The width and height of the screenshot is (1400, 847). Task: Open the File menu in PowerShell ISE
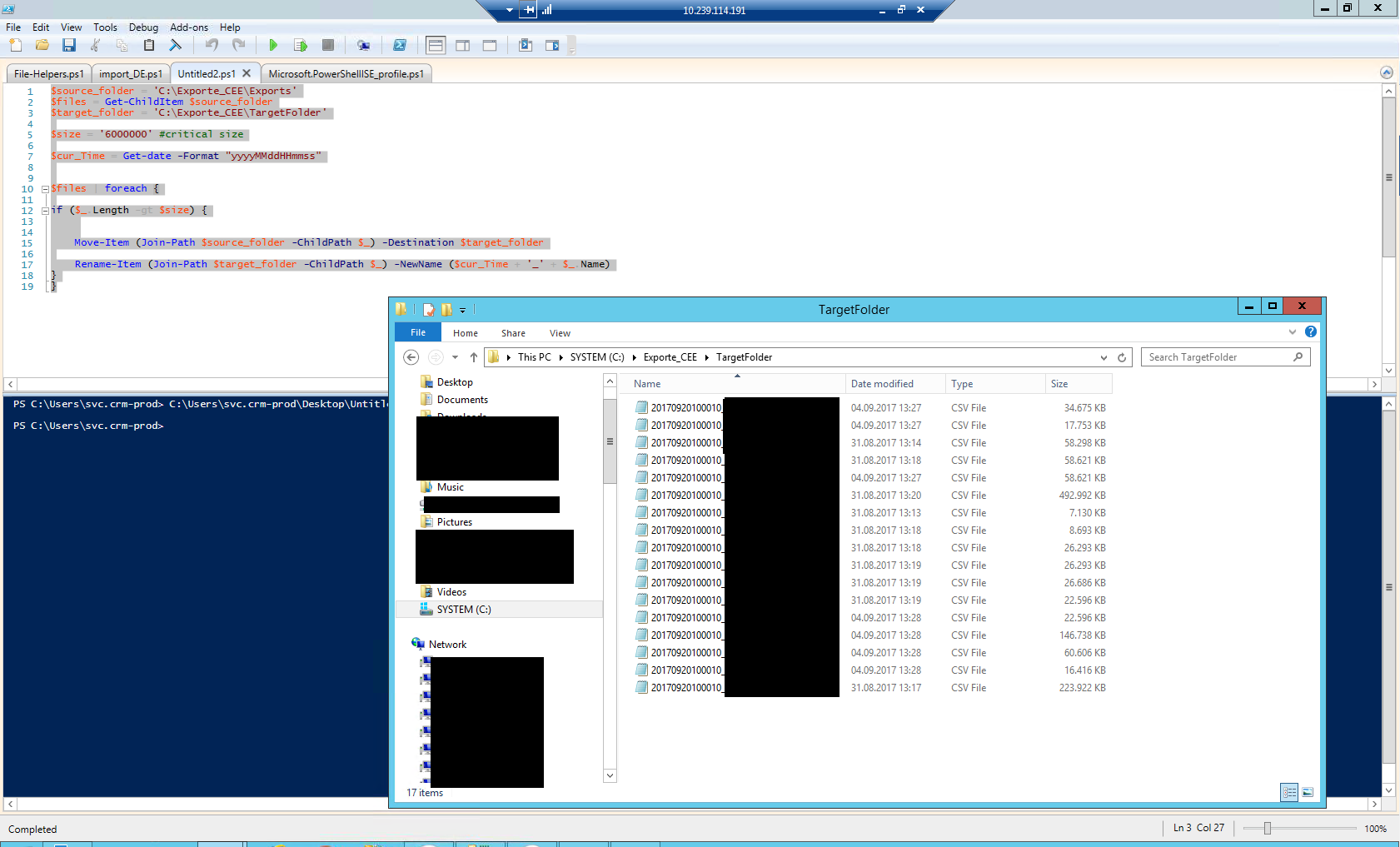[x=13, y=27]
